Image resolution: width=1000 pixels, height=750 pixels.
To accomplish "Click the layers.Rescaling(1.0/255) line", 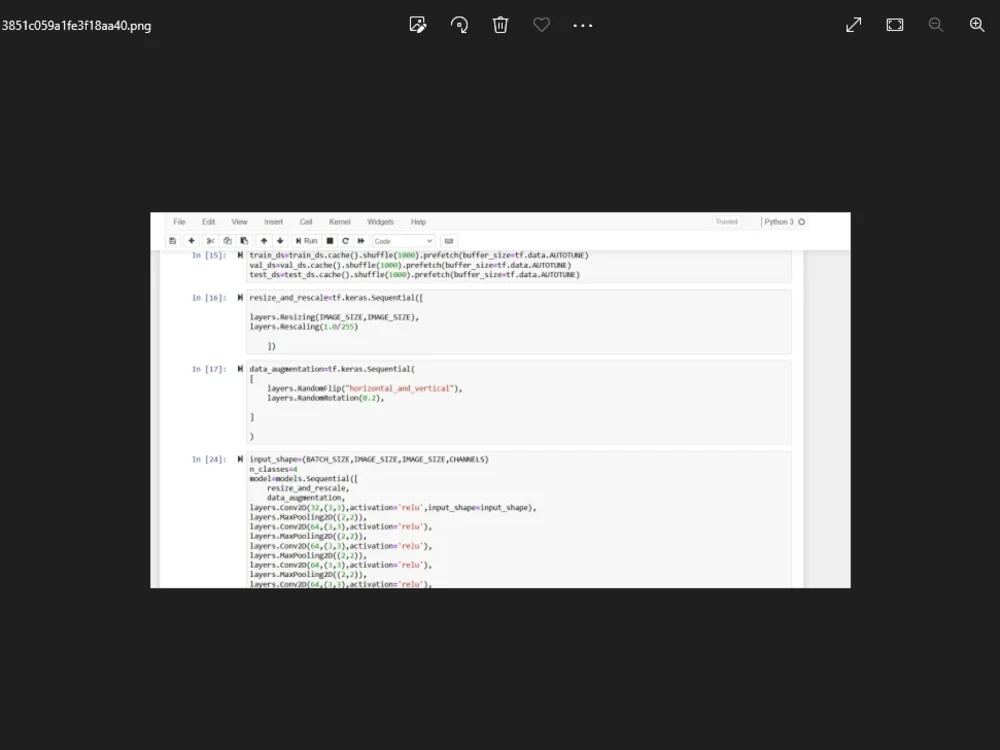I will coord(304,327).
